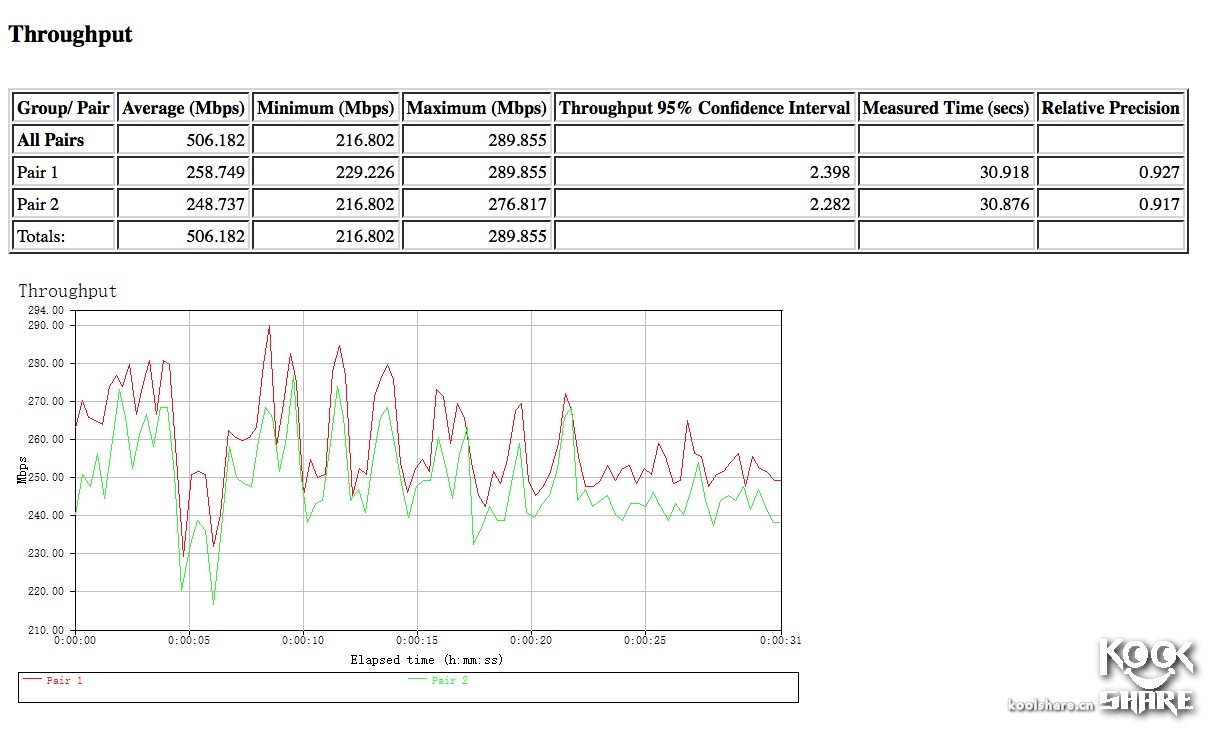Select the Totals: row label

41,236
